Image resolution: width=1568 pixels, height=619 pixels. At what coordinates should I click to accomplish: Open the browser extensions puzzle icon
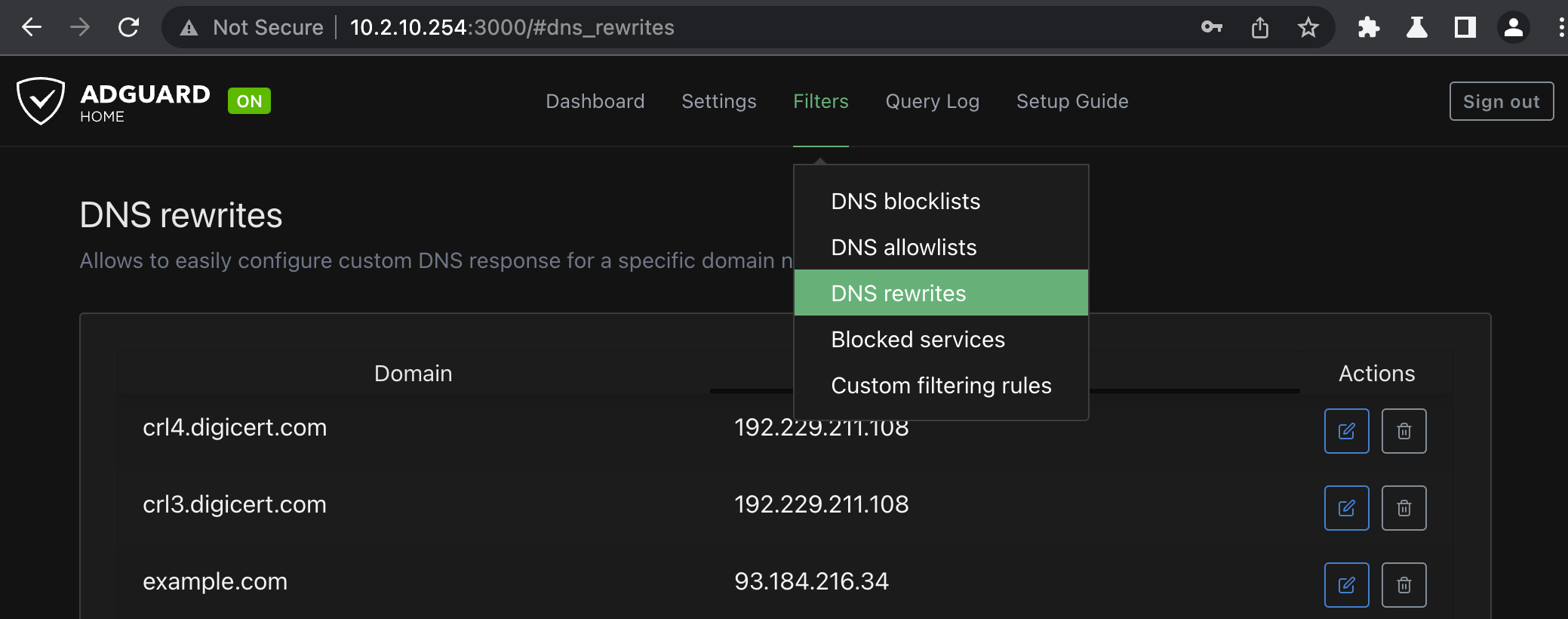[x=1368, y=28]
